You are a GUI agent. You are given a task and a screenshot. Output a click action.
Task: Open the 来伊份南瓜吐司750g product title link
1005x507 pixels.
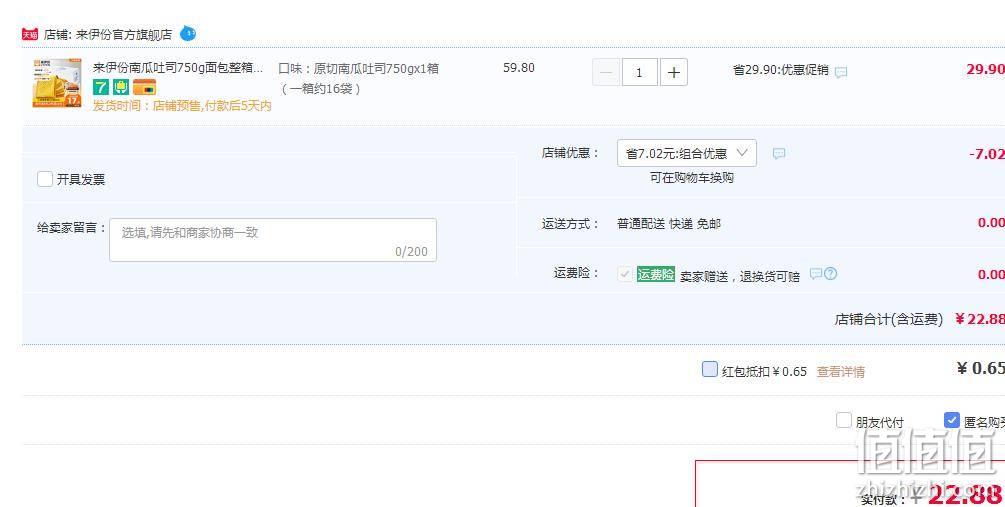[178, 67]
